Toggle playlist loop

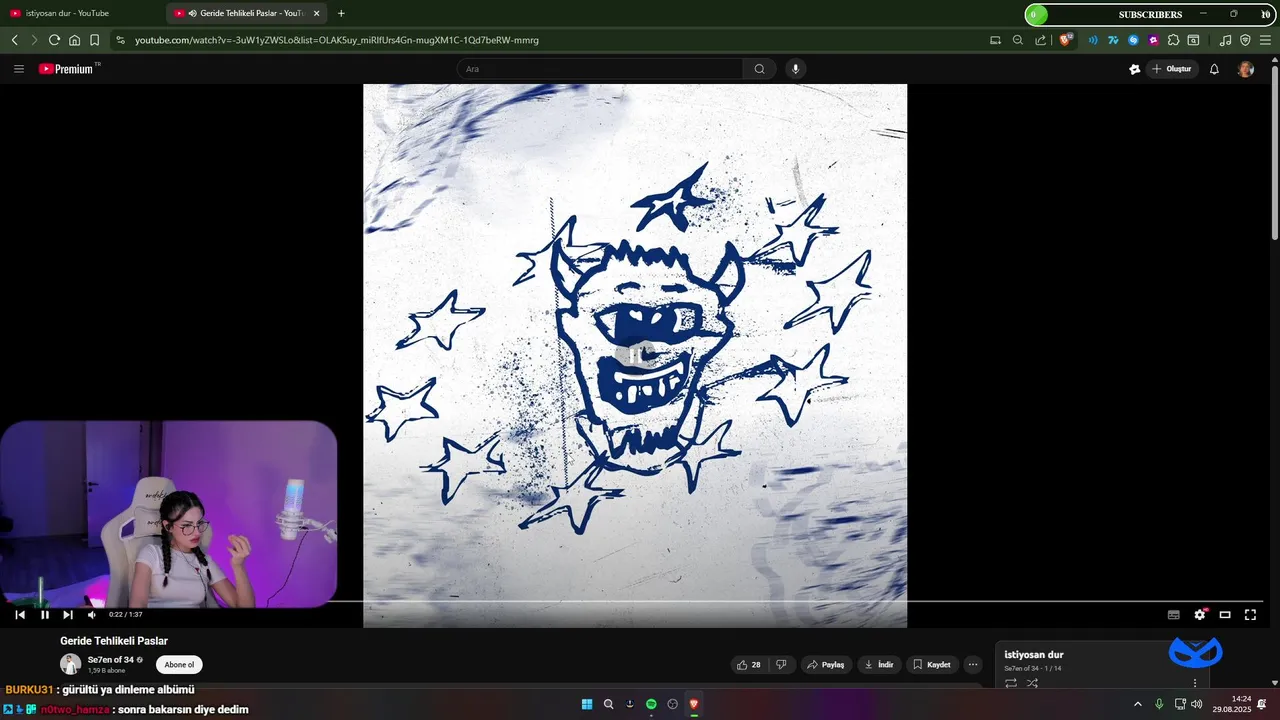(x=1011, y=683)
